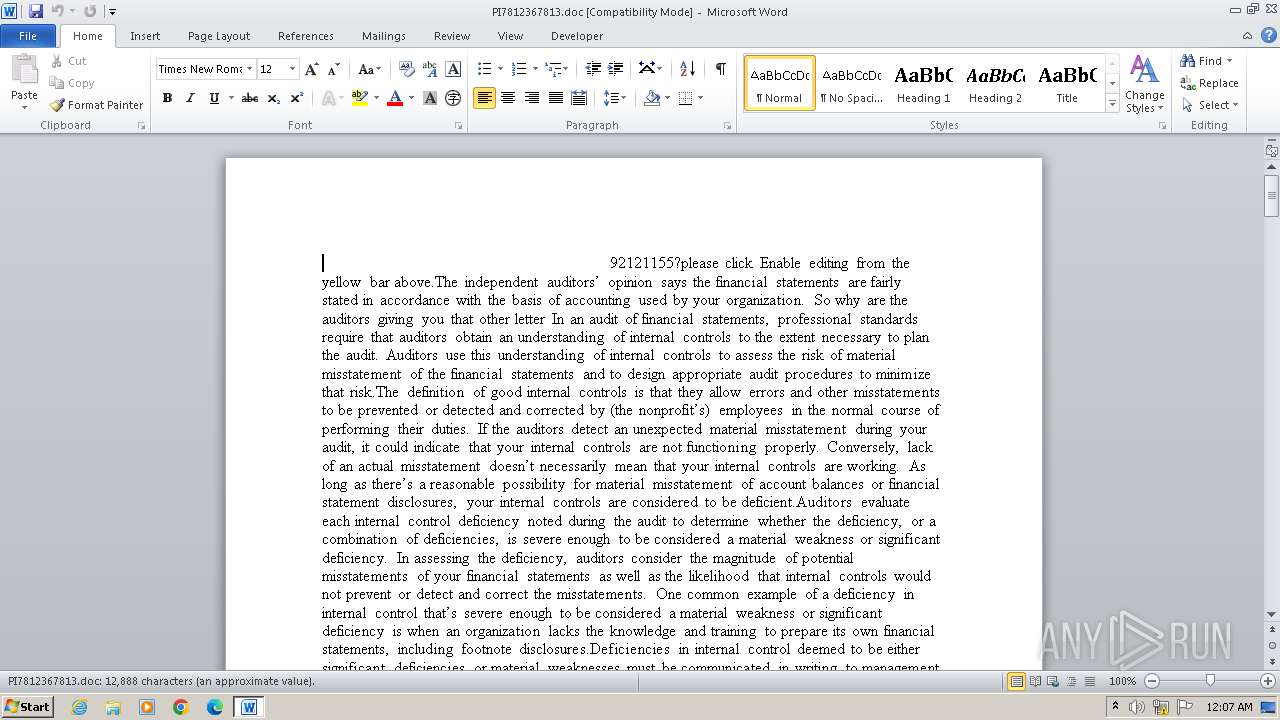1280x720 pixels.
Task: Adjust the zoom slider handle
Action: coord(1210,680)
